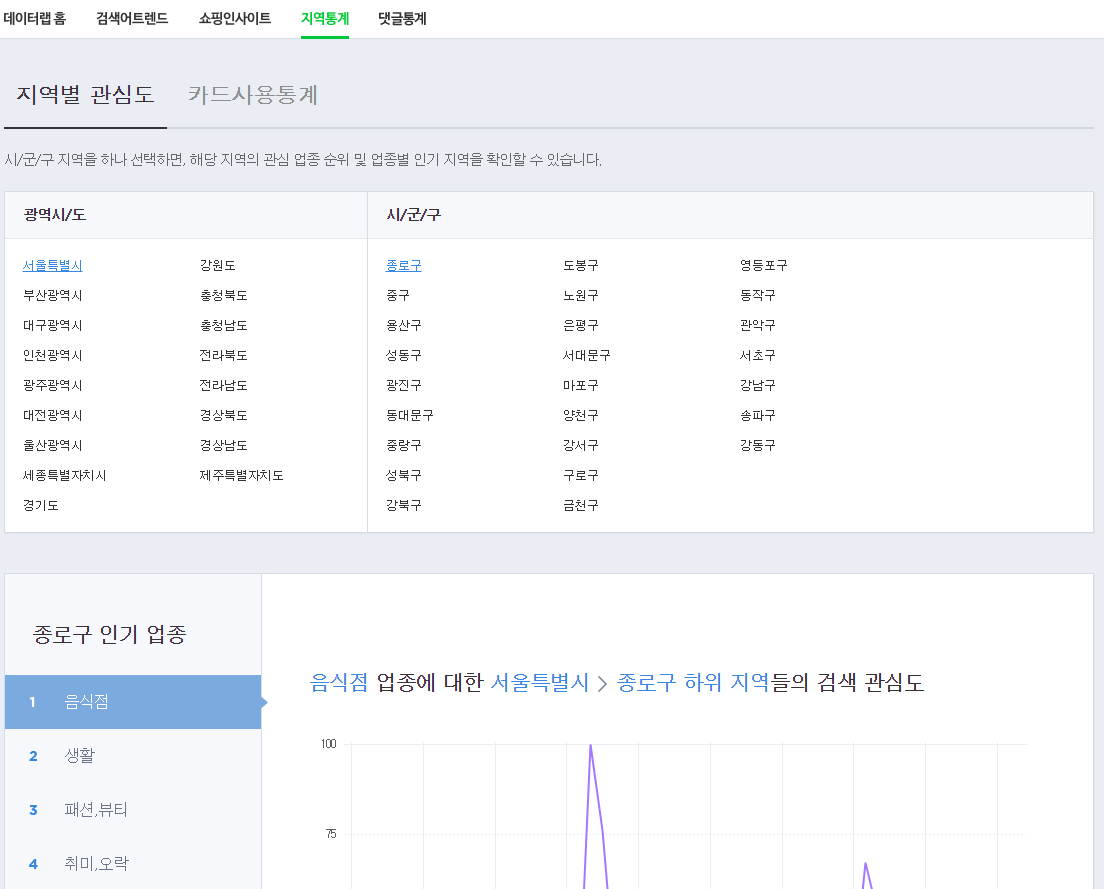Choose 제주특별자치도 province

pyautogui.click(x=241, y=476)
